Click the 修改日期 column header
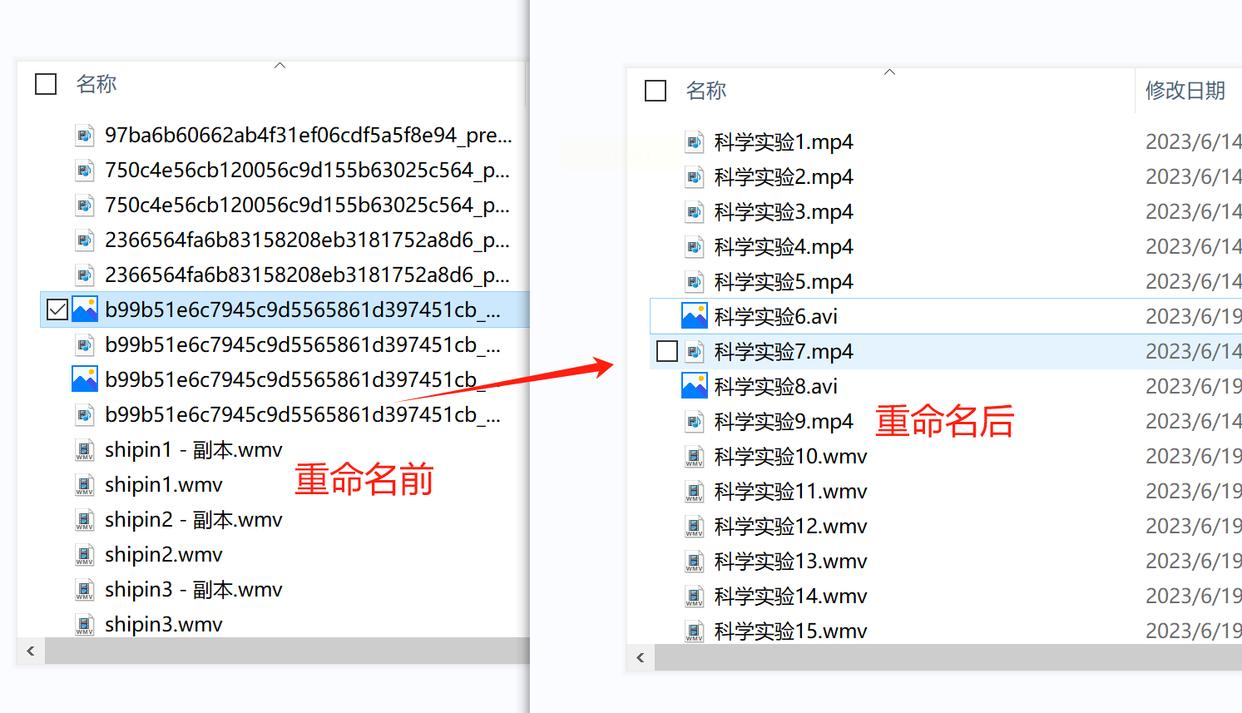This screenshot has width=1242, height=713. click(1186, 91)
